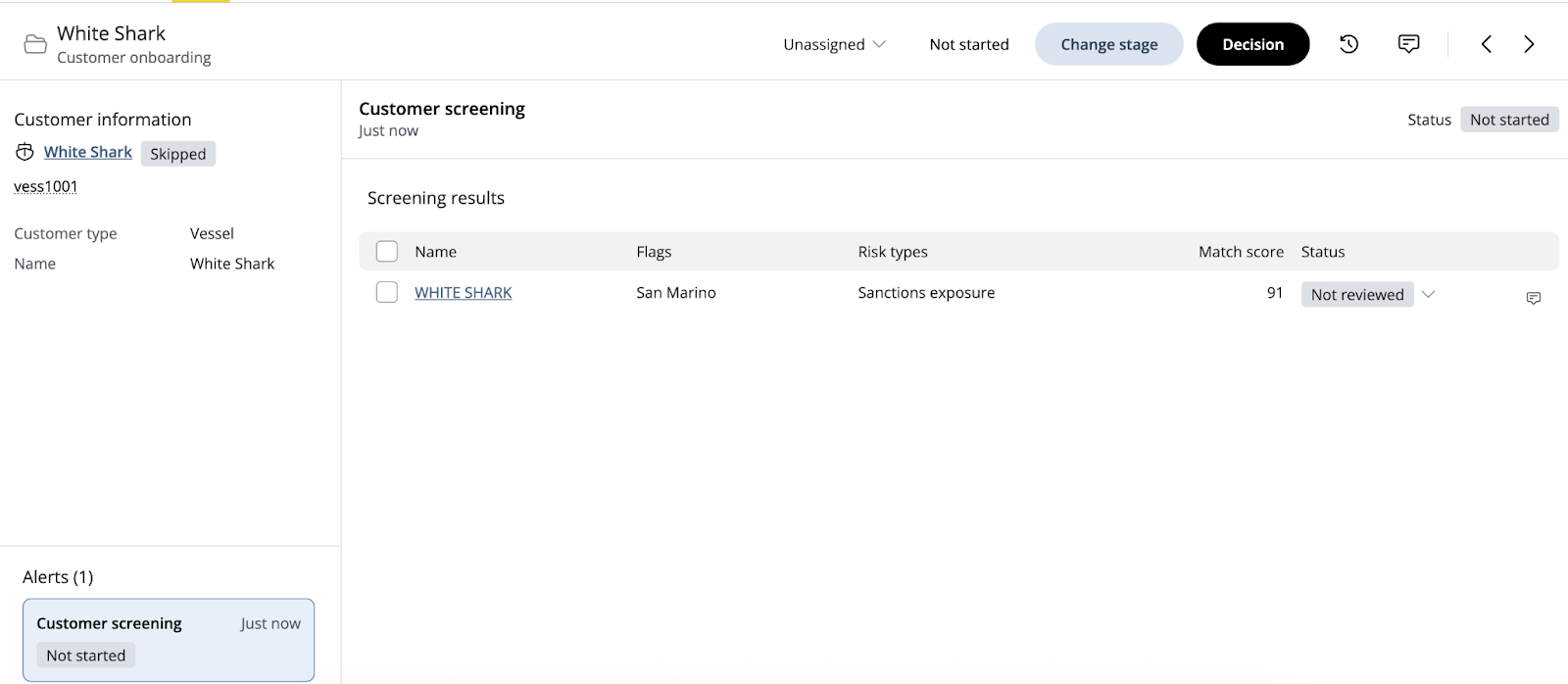Click the Flags column header
This screenshot has width=1568, height=684.
pyautogui.click(x=654, y=252)
